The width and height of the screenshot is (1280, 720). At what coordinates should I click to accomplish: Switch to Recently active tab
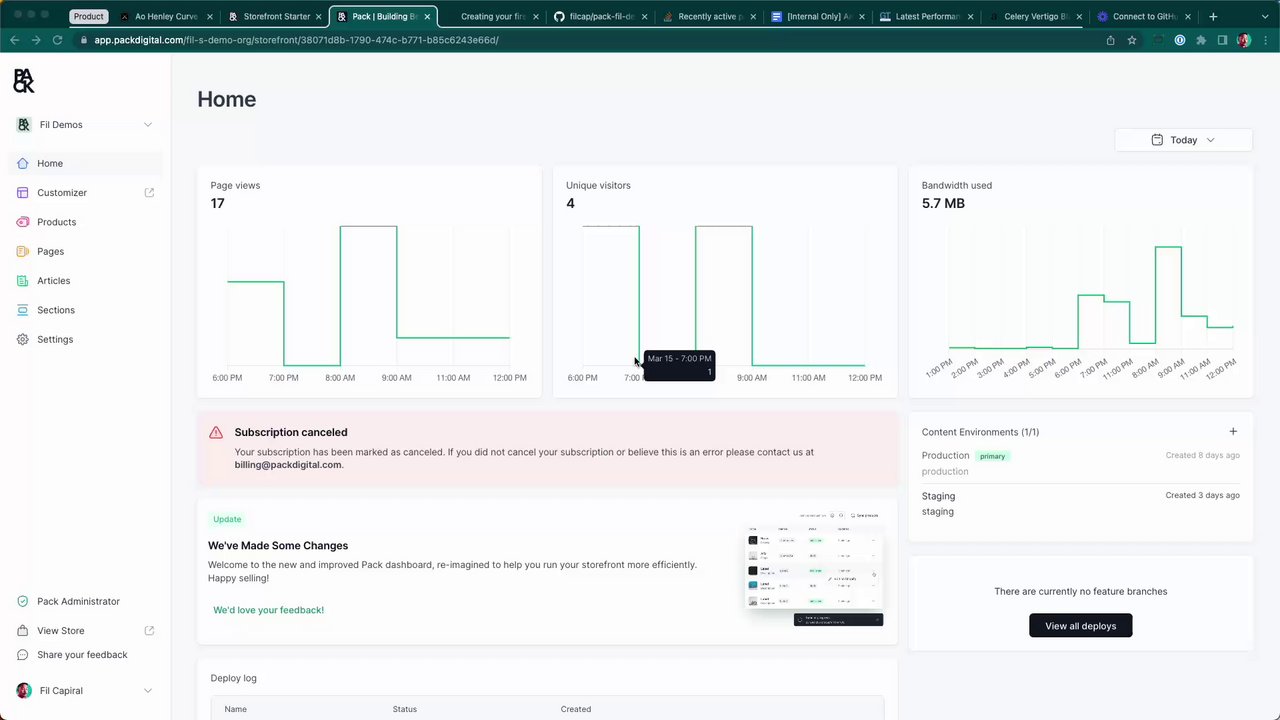pos(709,16)
